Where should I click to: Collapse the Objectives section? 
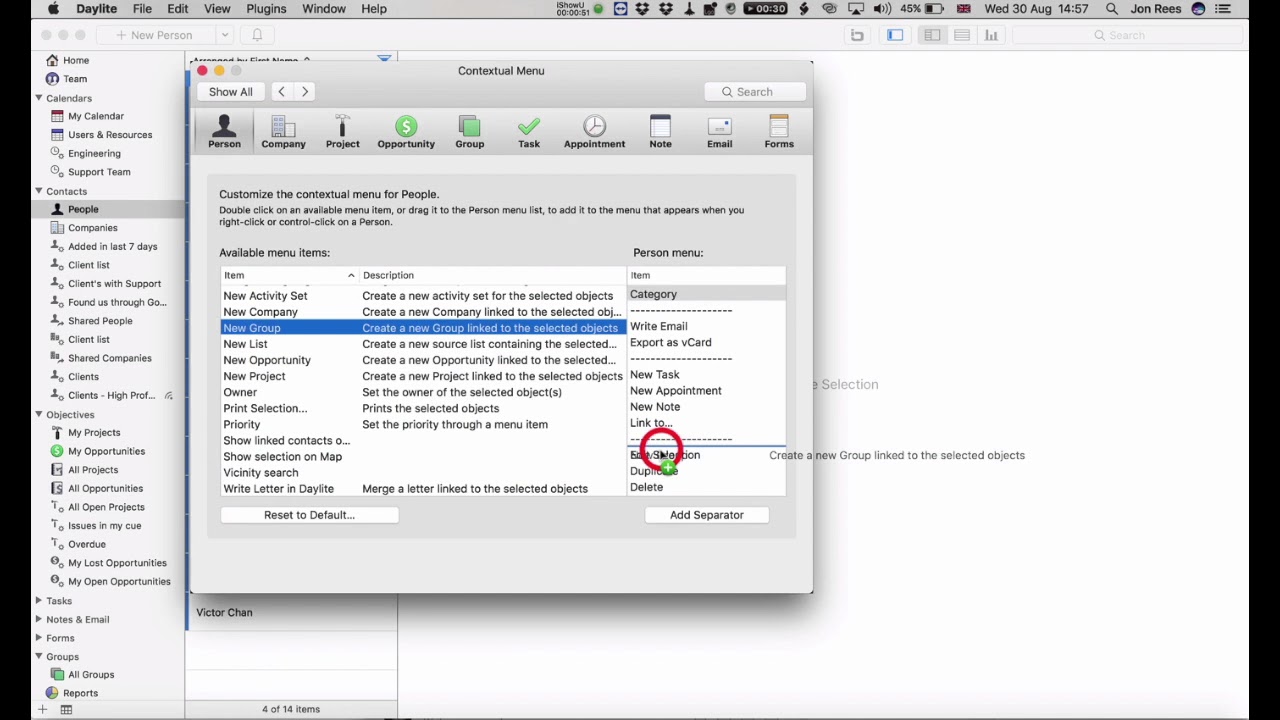coord(38,414)
